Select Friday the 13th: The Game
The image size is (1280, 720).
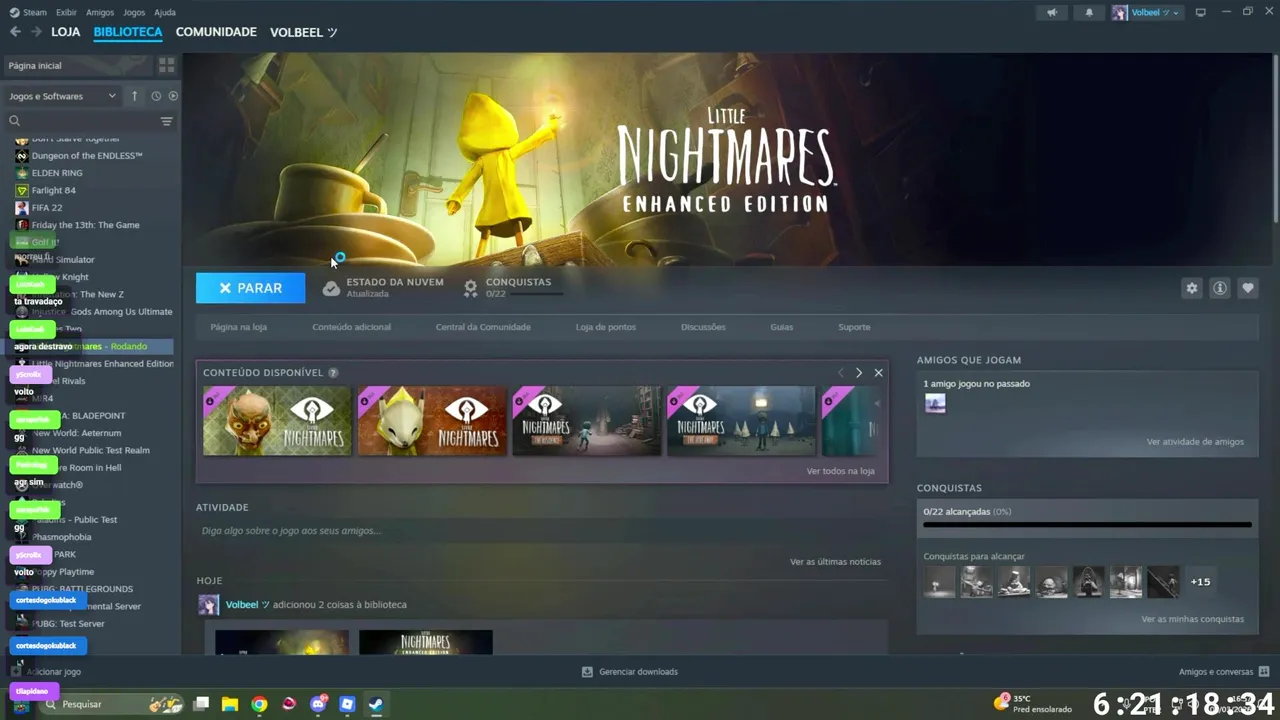pos(85,225)
